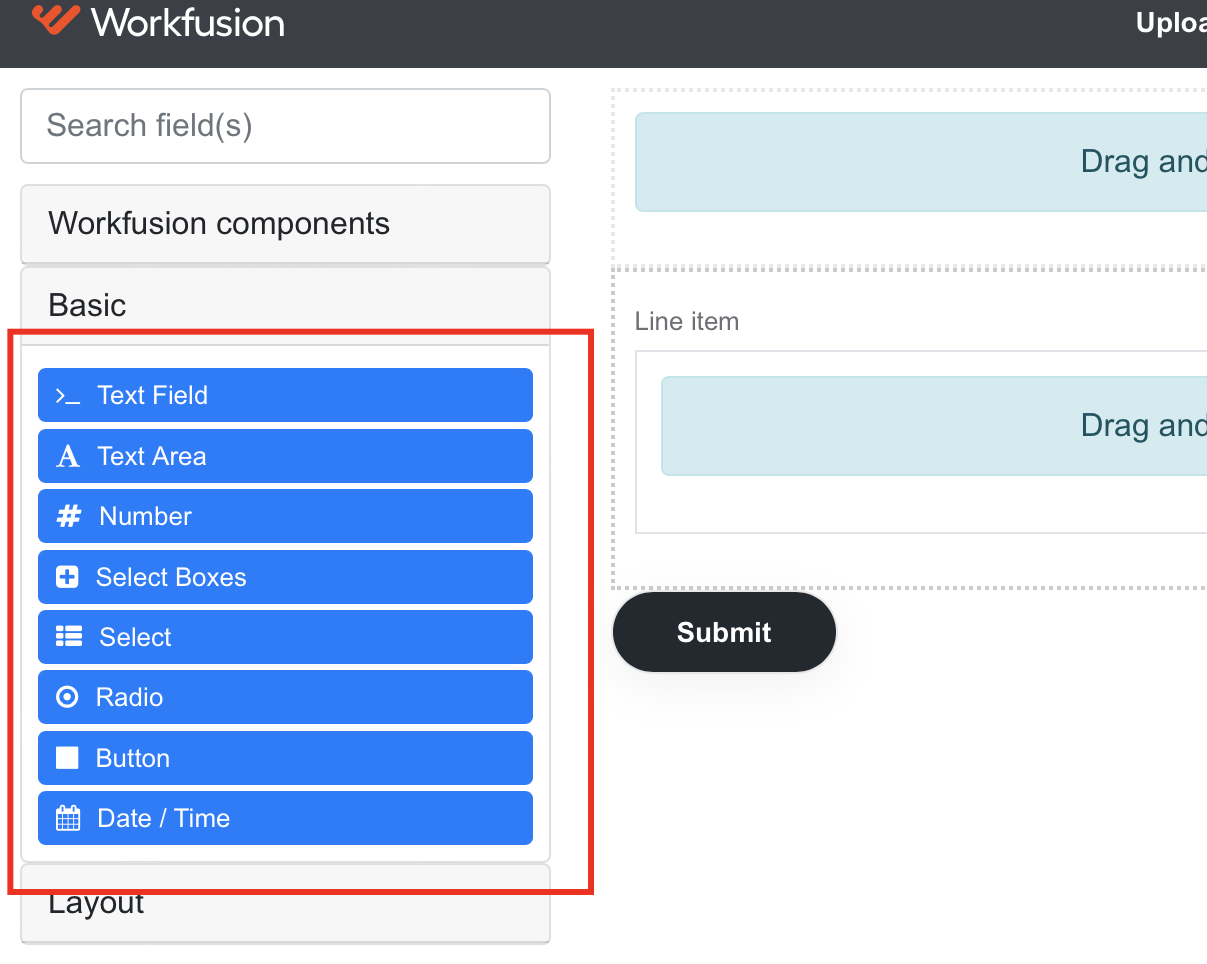Click the Date / Time calendar icon
The height and width of the screenshot is (964, 1207).
67,818
